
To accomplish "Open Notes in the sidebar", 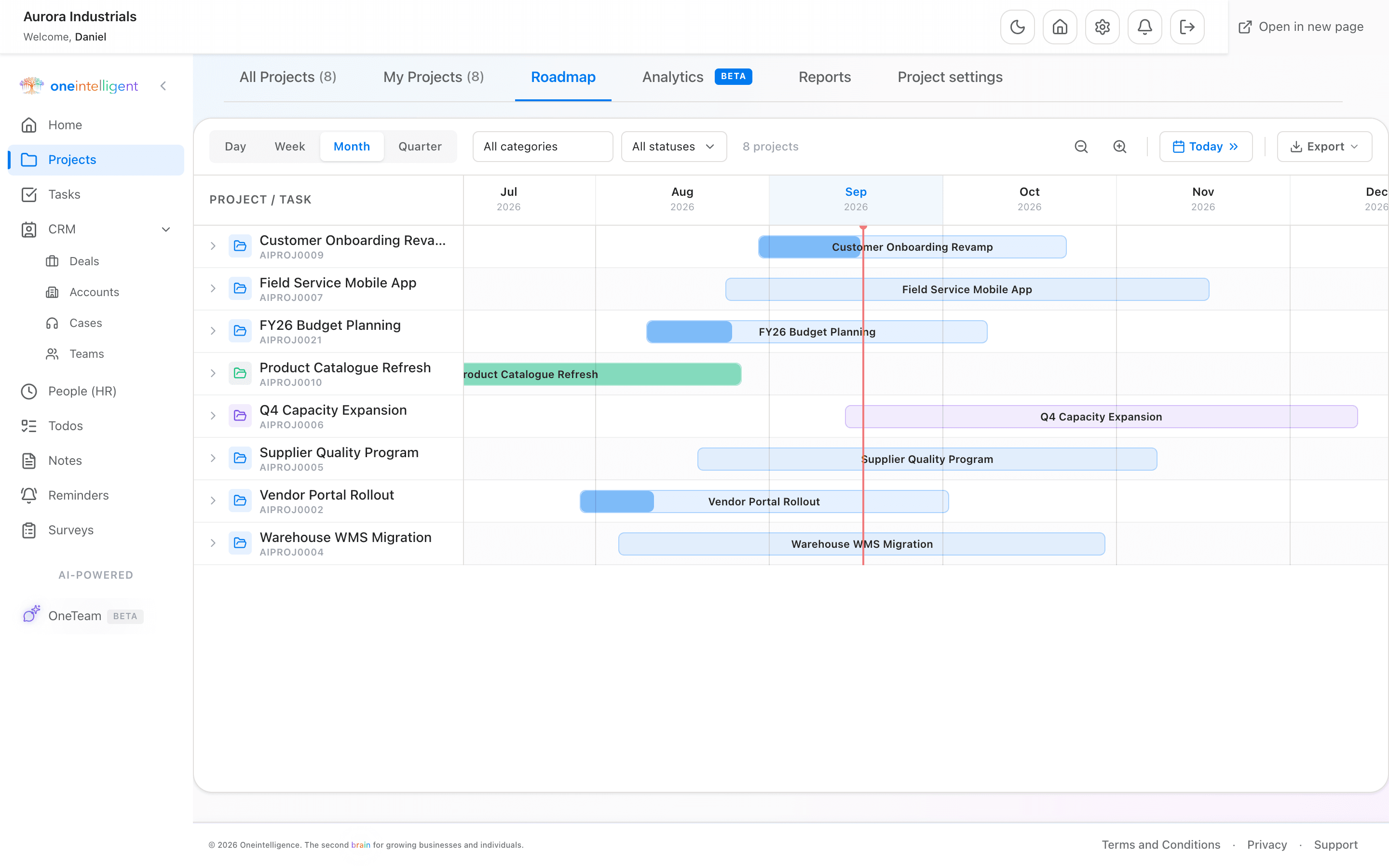I will 96,461.
